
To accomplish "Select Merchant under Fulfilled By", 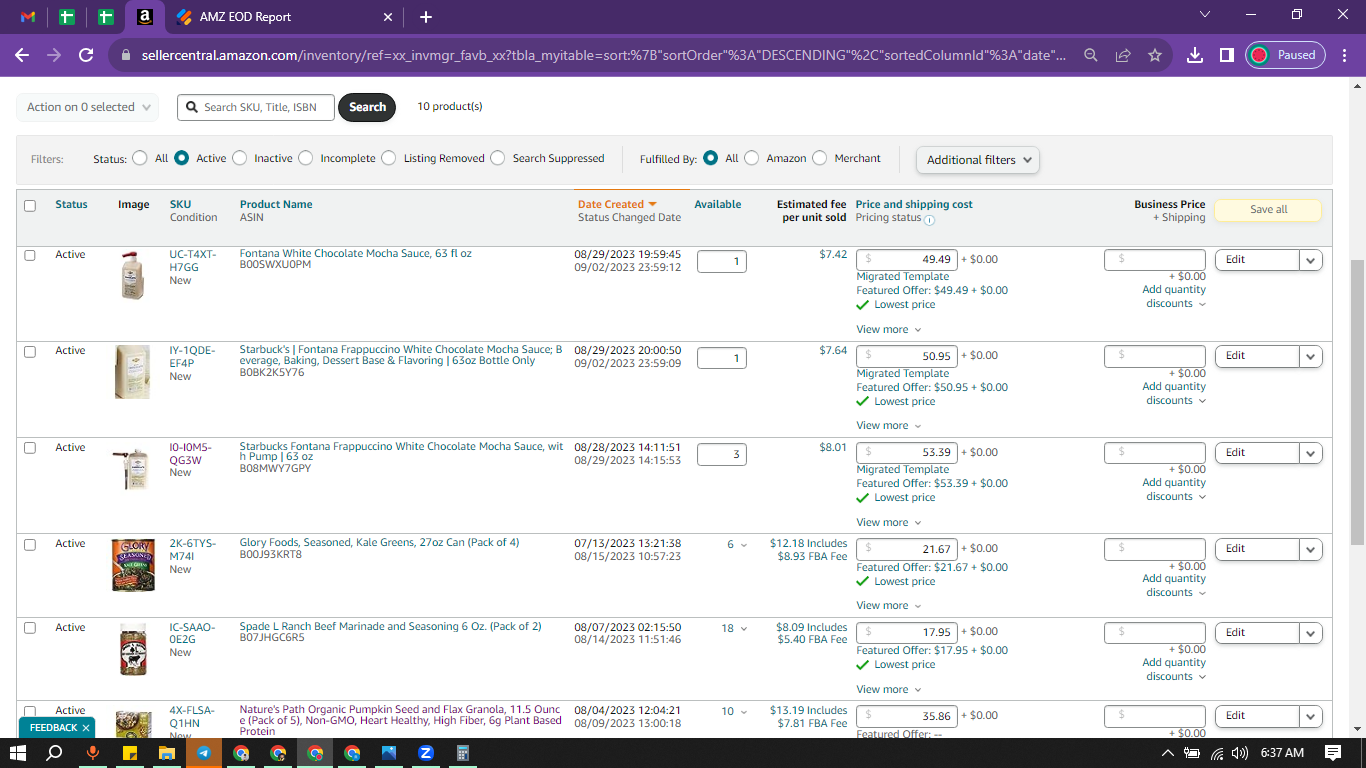I will (x=819, y=158).
